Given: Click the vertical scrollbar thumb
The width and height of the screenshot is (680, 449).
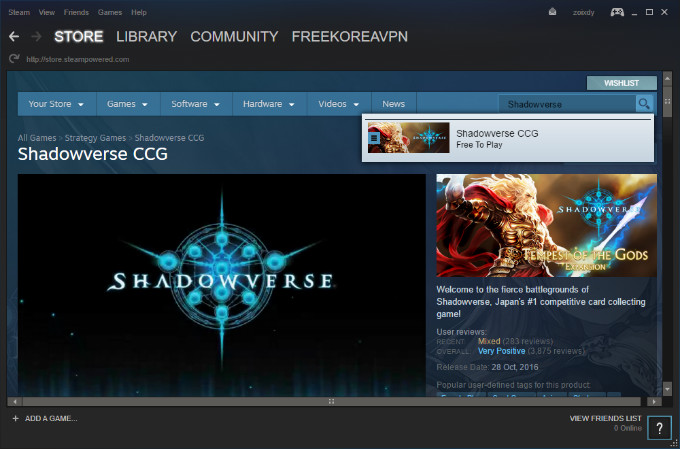Looking at the screenshot, I should [x=667, y=100].
